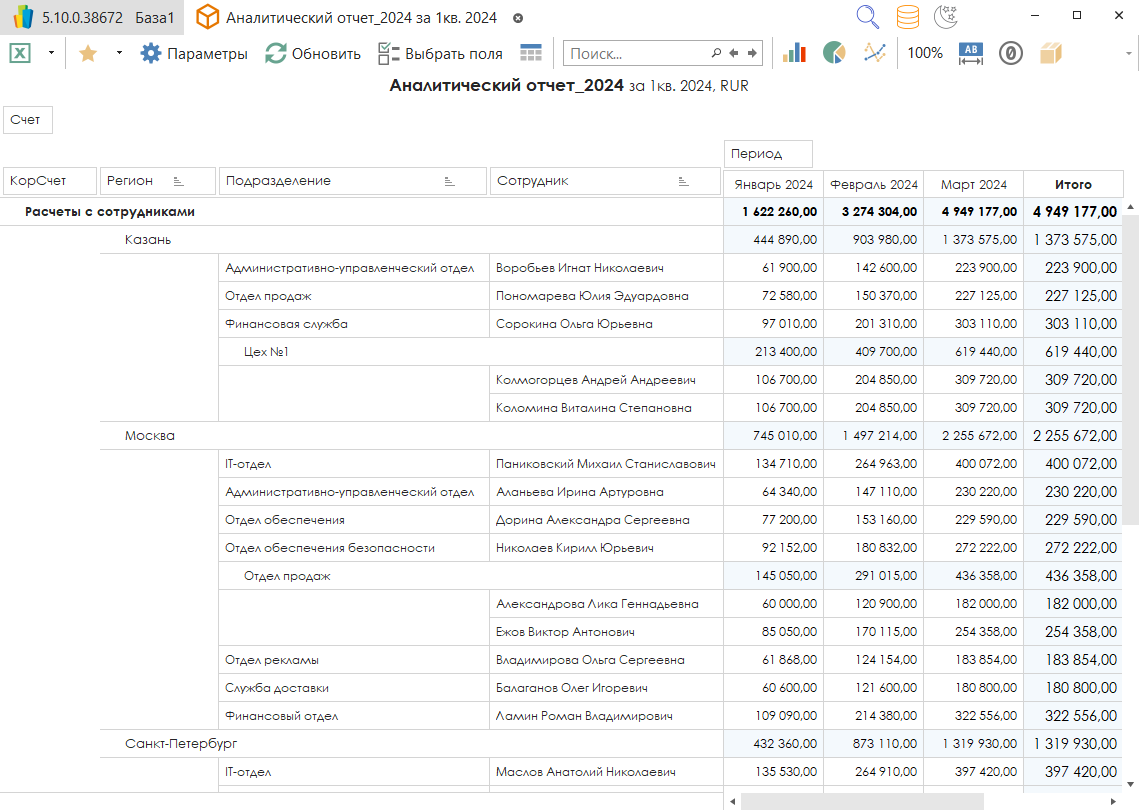This screenshot has width=1139, height=810.
Task: Open the bar chart view
Action: coord(794,53)
